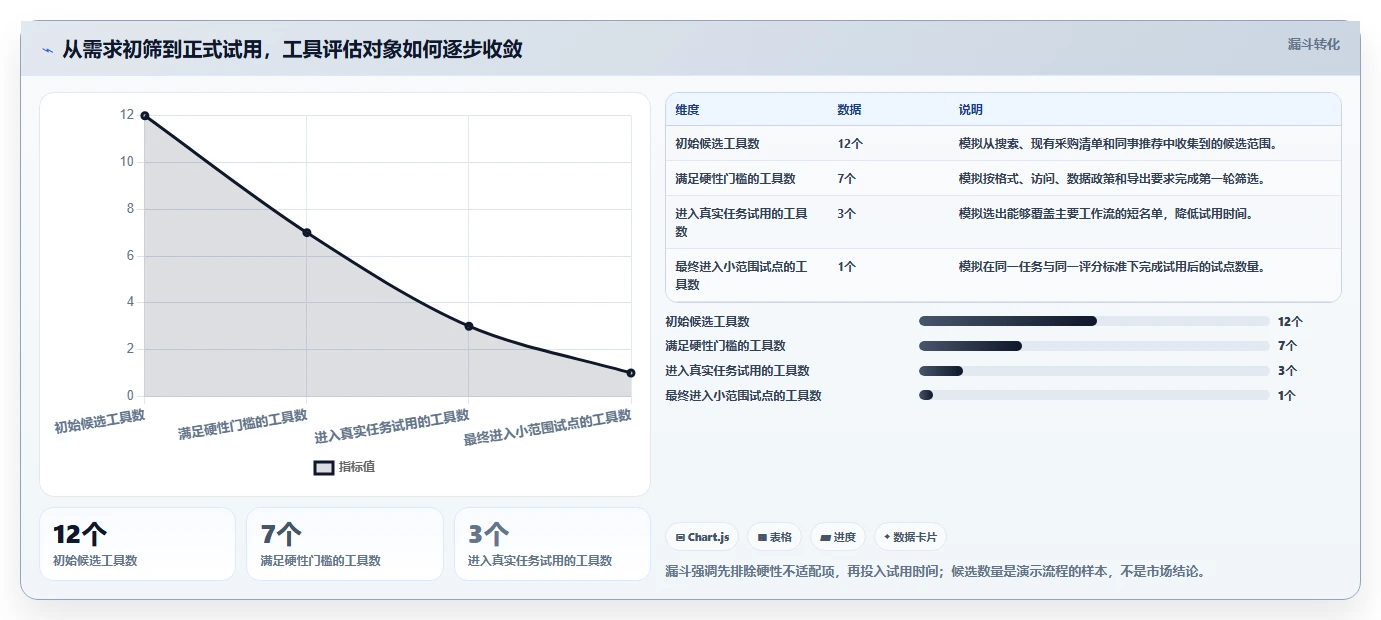
Task: Select the 表格 tag
Action: 774,537
